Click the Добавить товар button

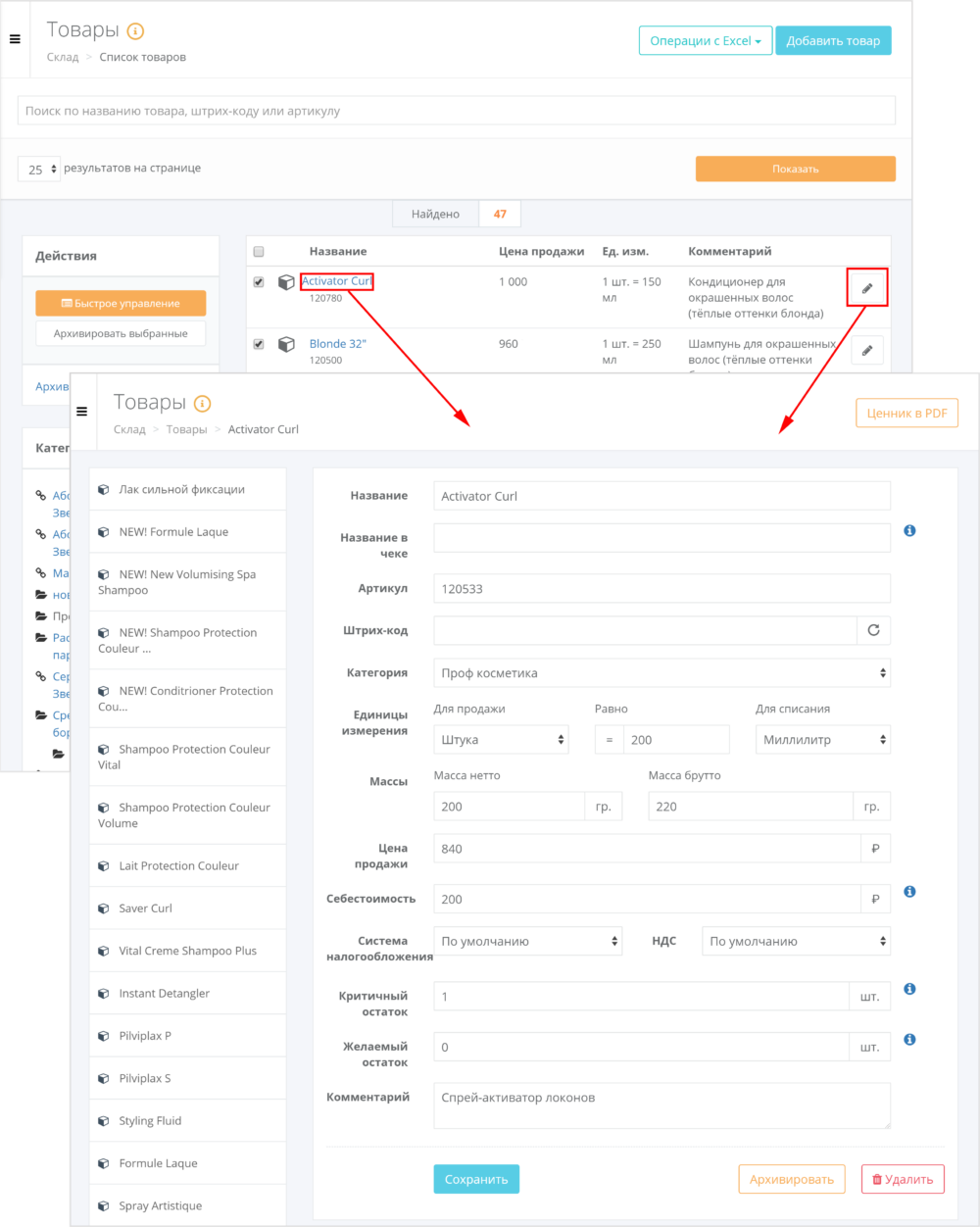[x=833, y=41]
